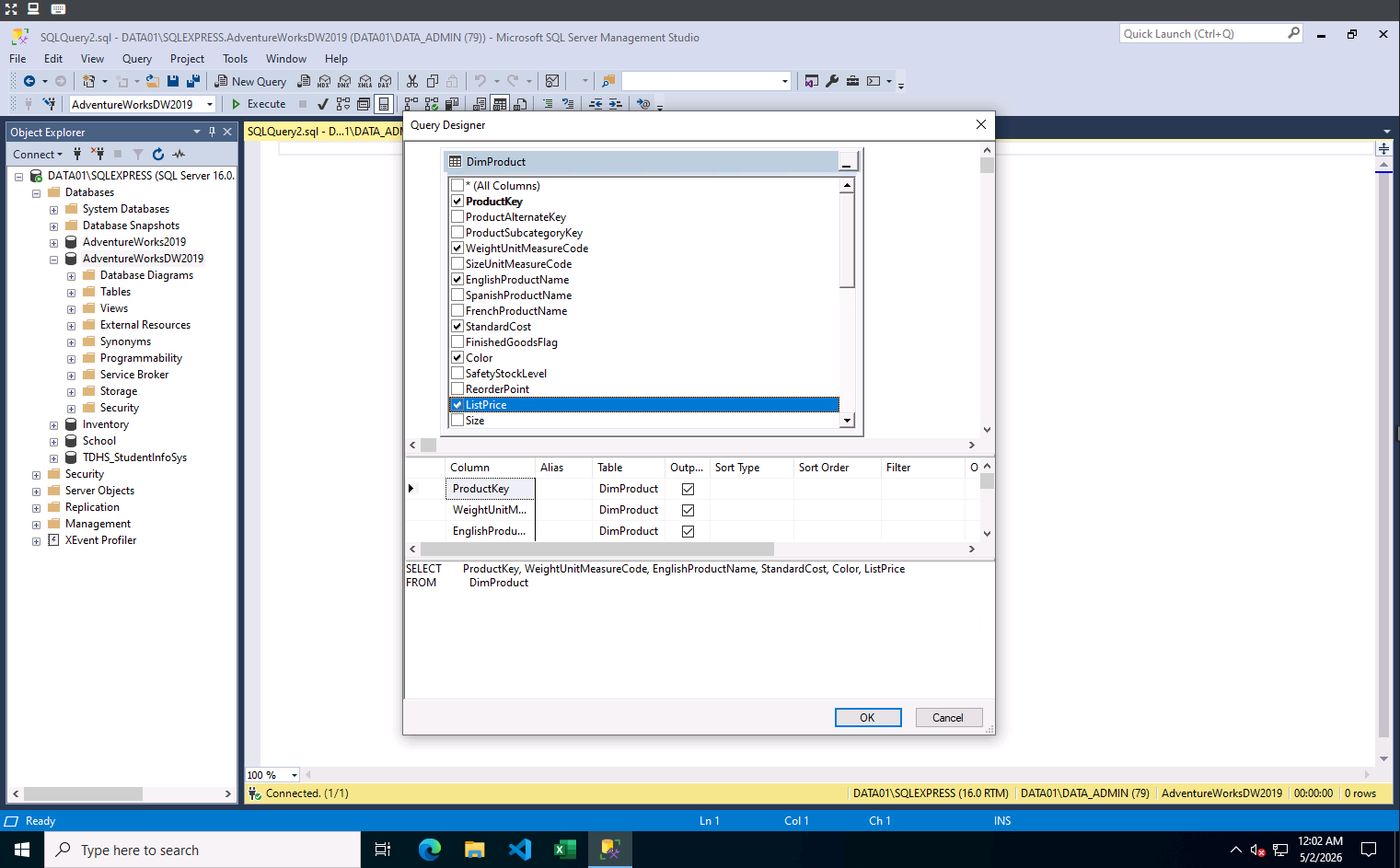Image resolution: width=1400 pixels, height=868 pixels.
Task: Display the estimated execution plan
Action: click(x=343, y=104)
